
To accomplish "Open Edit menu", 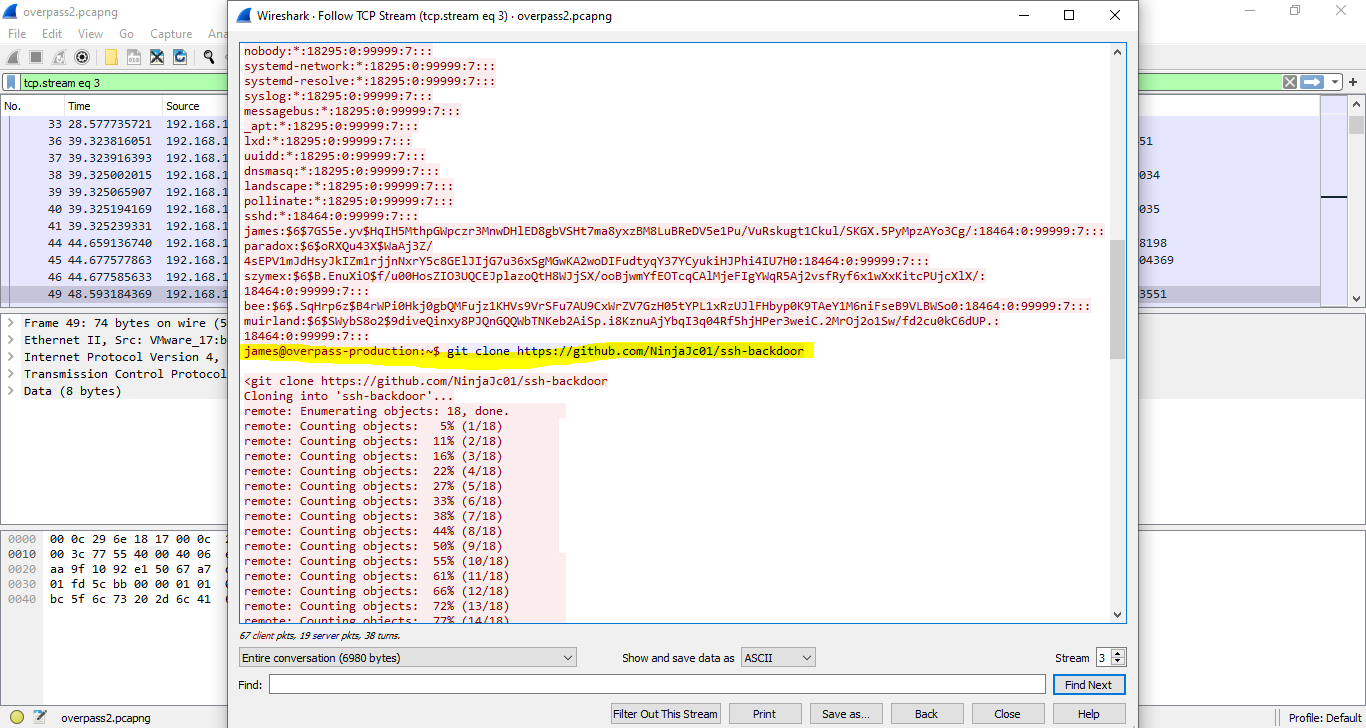I will click(52, 34).
